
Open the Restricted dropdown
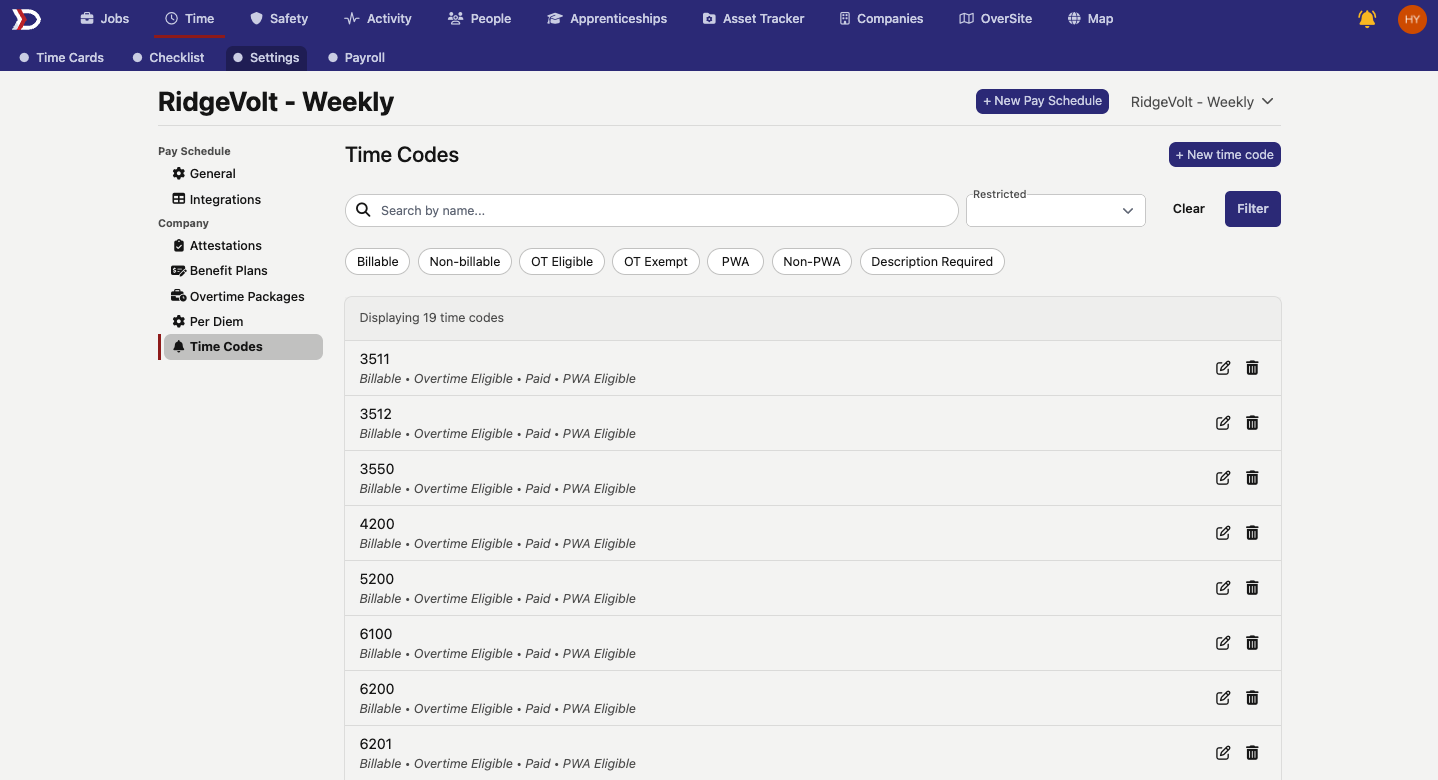(x=1056, y=210)
